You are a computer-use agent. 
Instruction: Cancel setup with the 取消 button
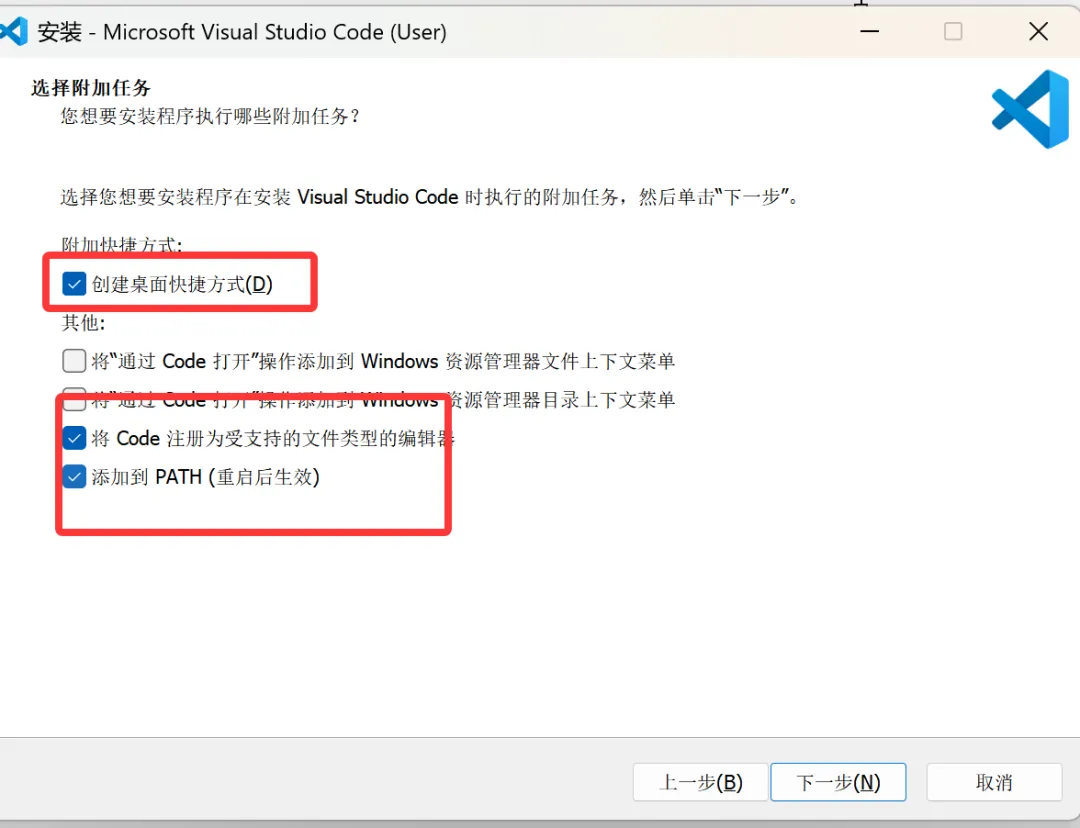[x=994, y=782]
